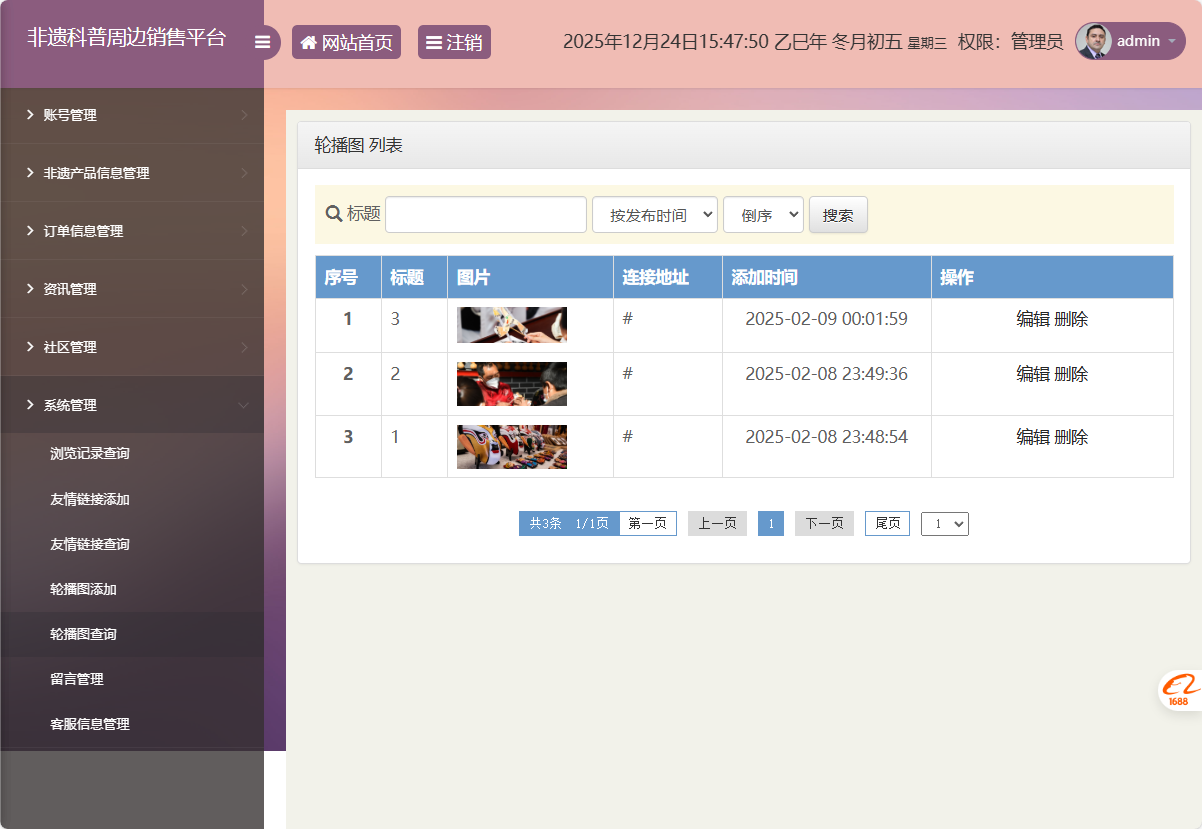
Task: Click the 权限: 管理员 label
Action: [x=1010, y=41]
